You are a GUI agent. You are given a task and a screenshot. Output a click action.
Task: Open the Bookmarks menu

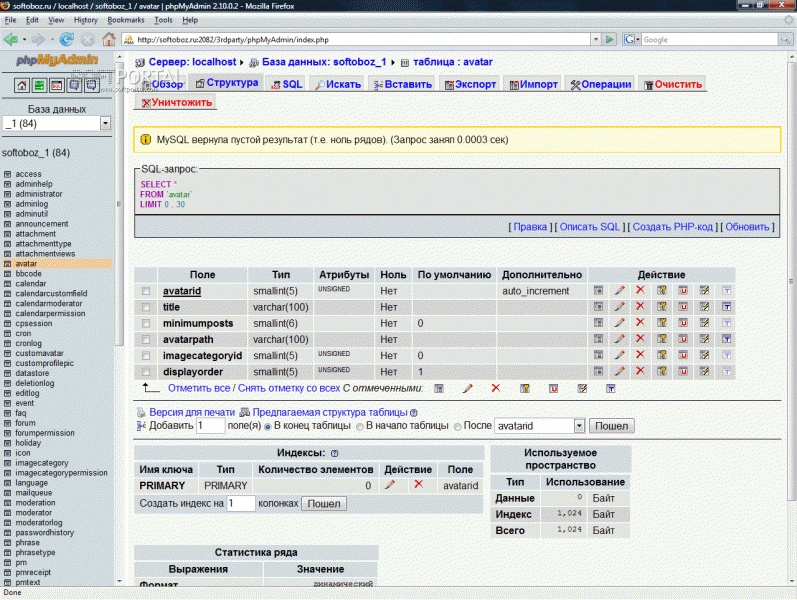point(126,19)
